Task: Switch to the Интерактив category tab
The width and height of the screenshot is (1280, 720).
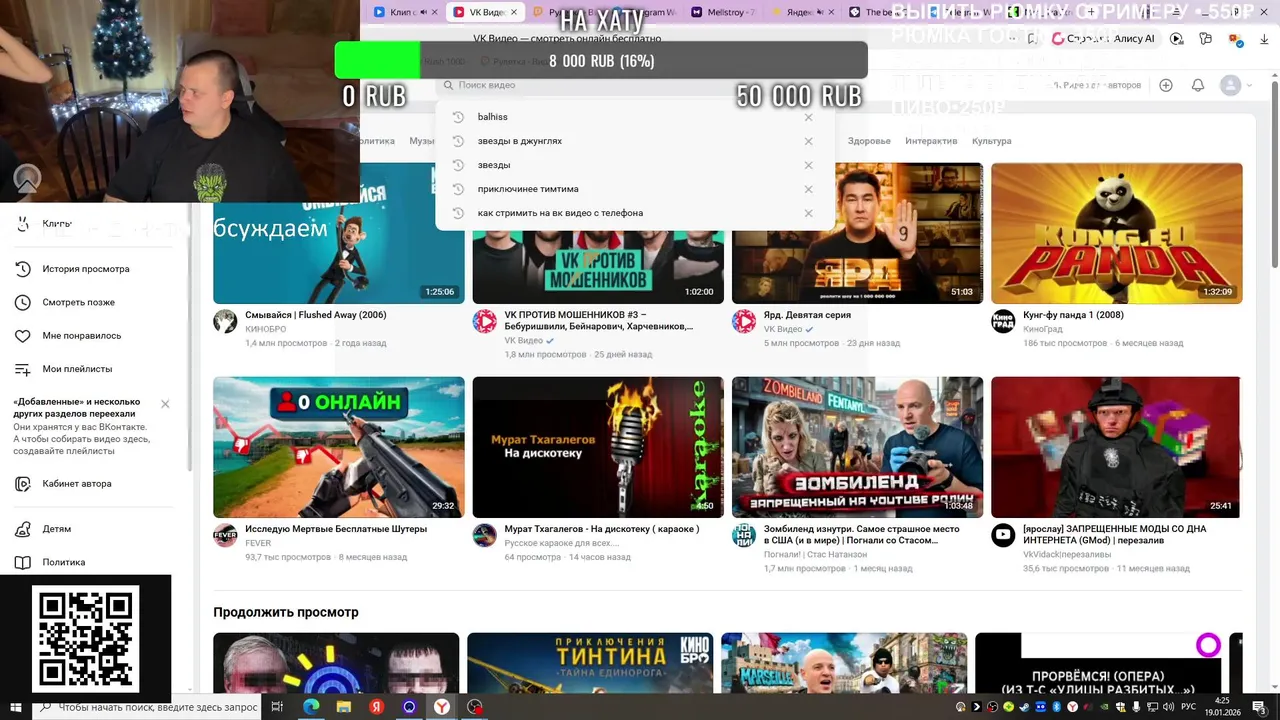Action: point(931,141)
